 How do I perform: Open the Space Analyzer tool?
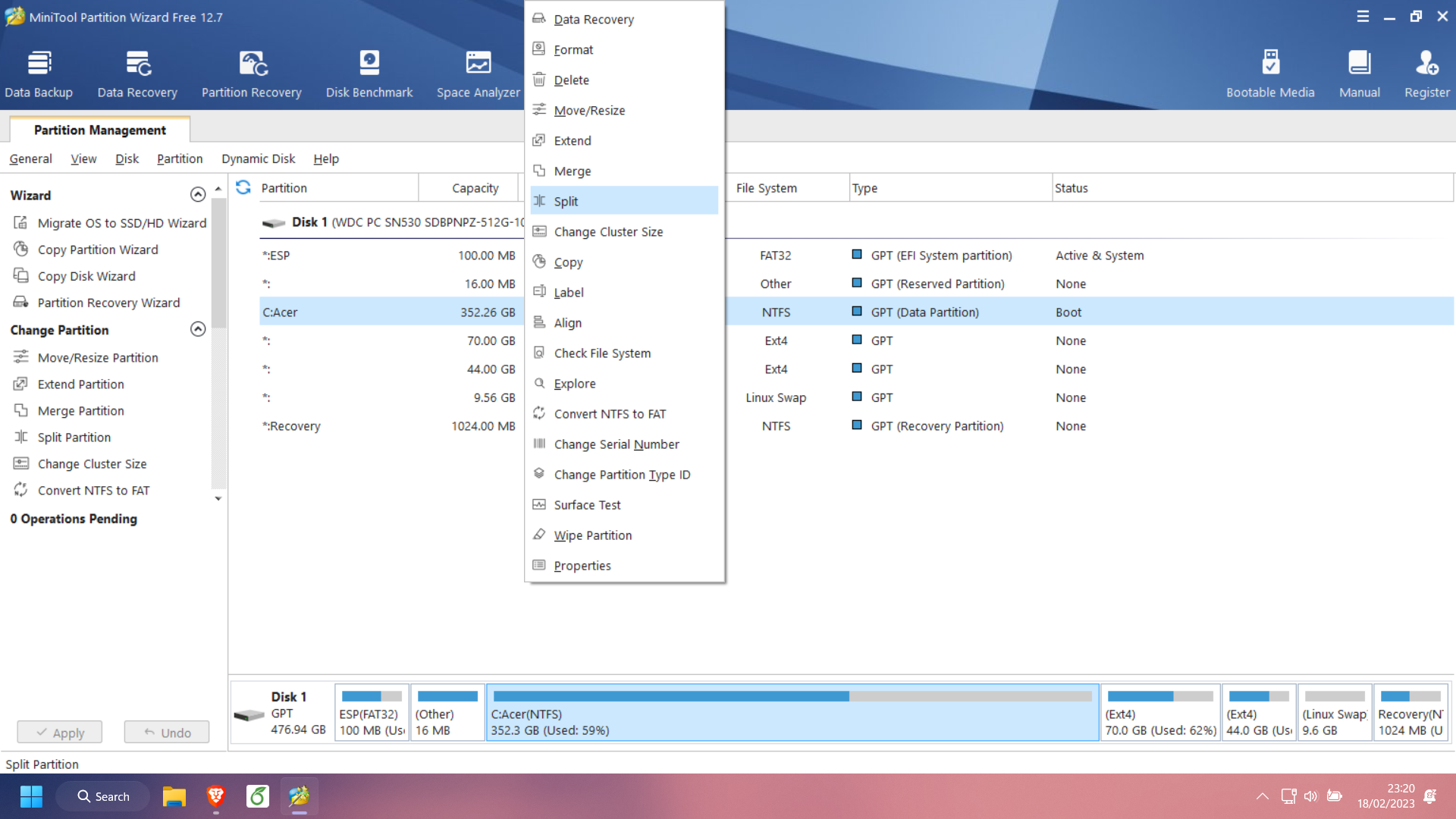478,74
